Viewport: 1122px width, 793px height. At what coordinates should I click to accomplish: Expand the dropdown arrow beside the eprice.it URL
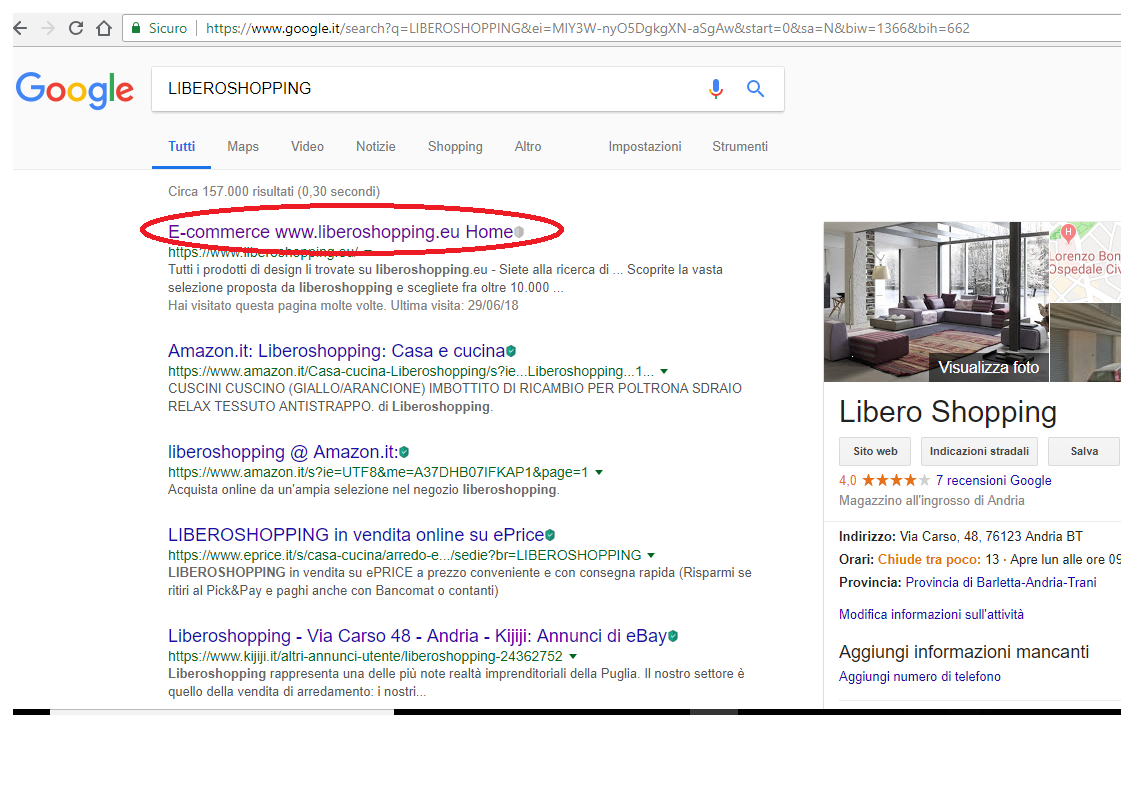pos(651,555)
